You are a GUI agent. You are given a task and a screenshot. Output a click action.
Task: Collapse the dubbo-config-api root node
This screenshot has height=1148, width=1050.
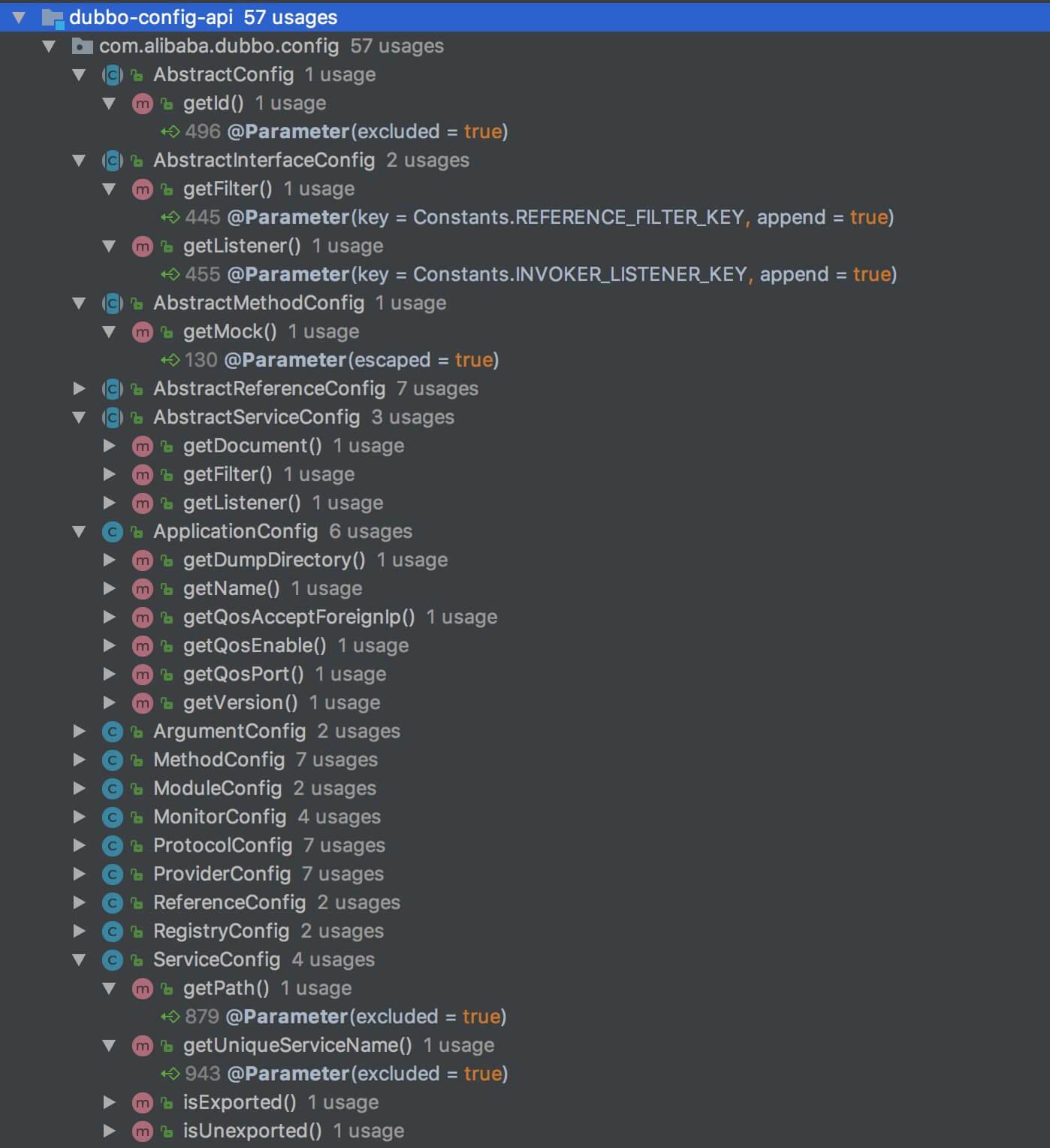(x=19, y=17)
